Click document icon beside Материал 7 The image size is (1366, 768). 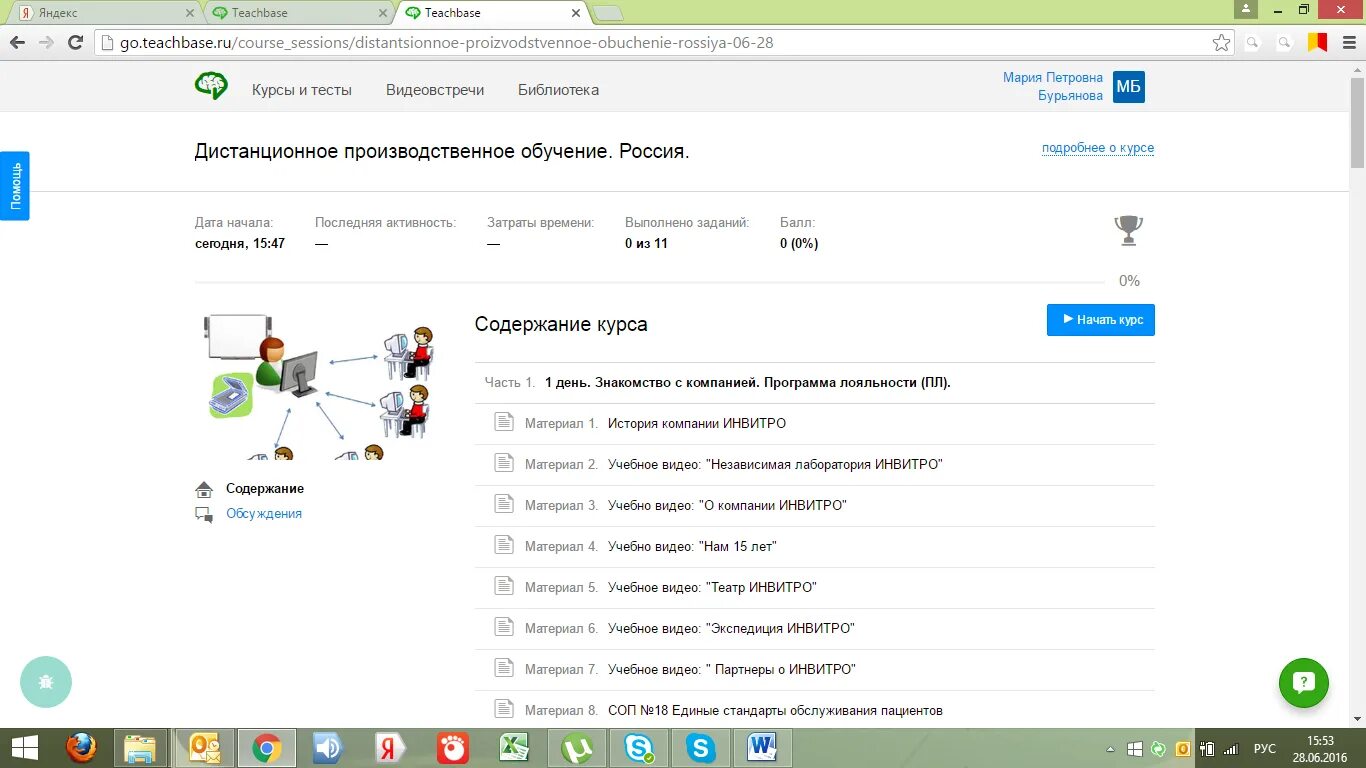504,668
